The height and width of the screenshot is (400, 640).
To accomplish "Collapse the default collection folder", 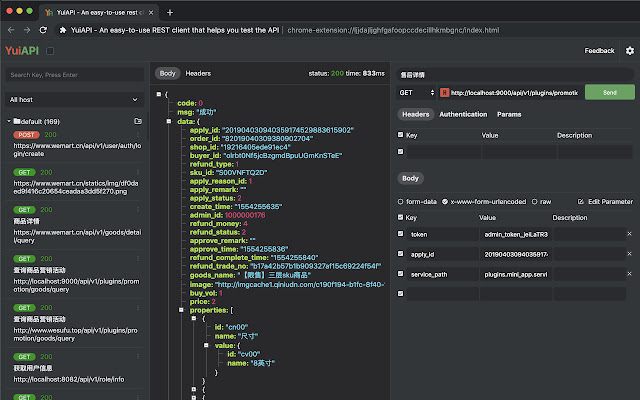I will pyautogui.click(x=10, y=121).
